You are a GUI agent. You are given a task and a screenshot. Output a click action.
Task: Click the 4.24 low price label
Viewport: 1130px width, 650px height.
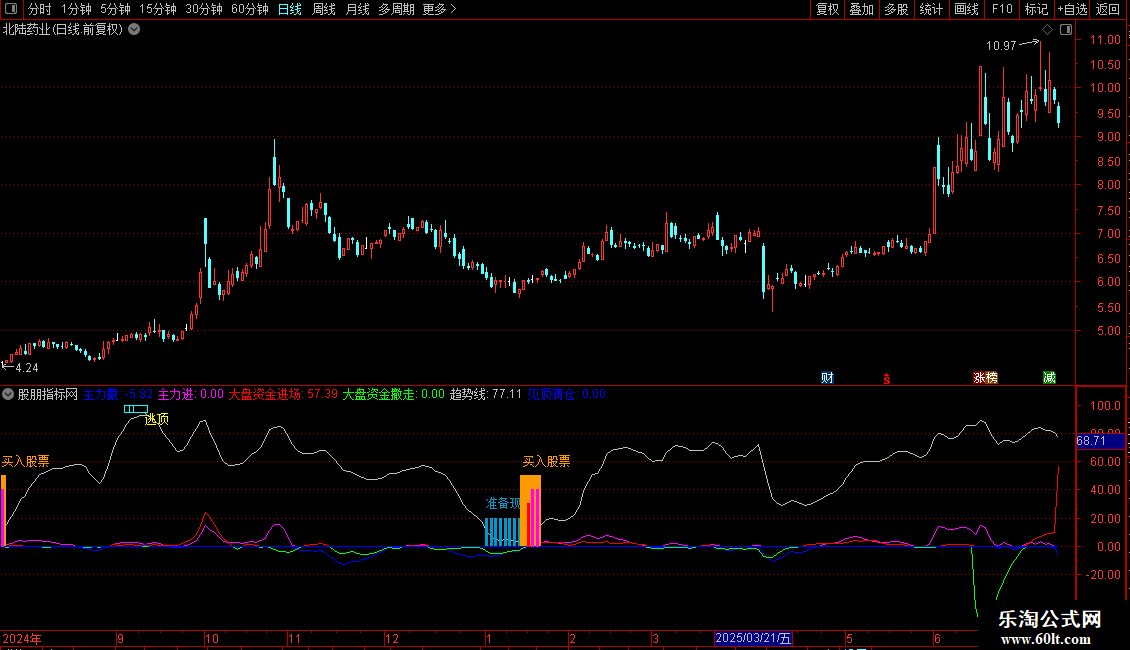[27, 368]
